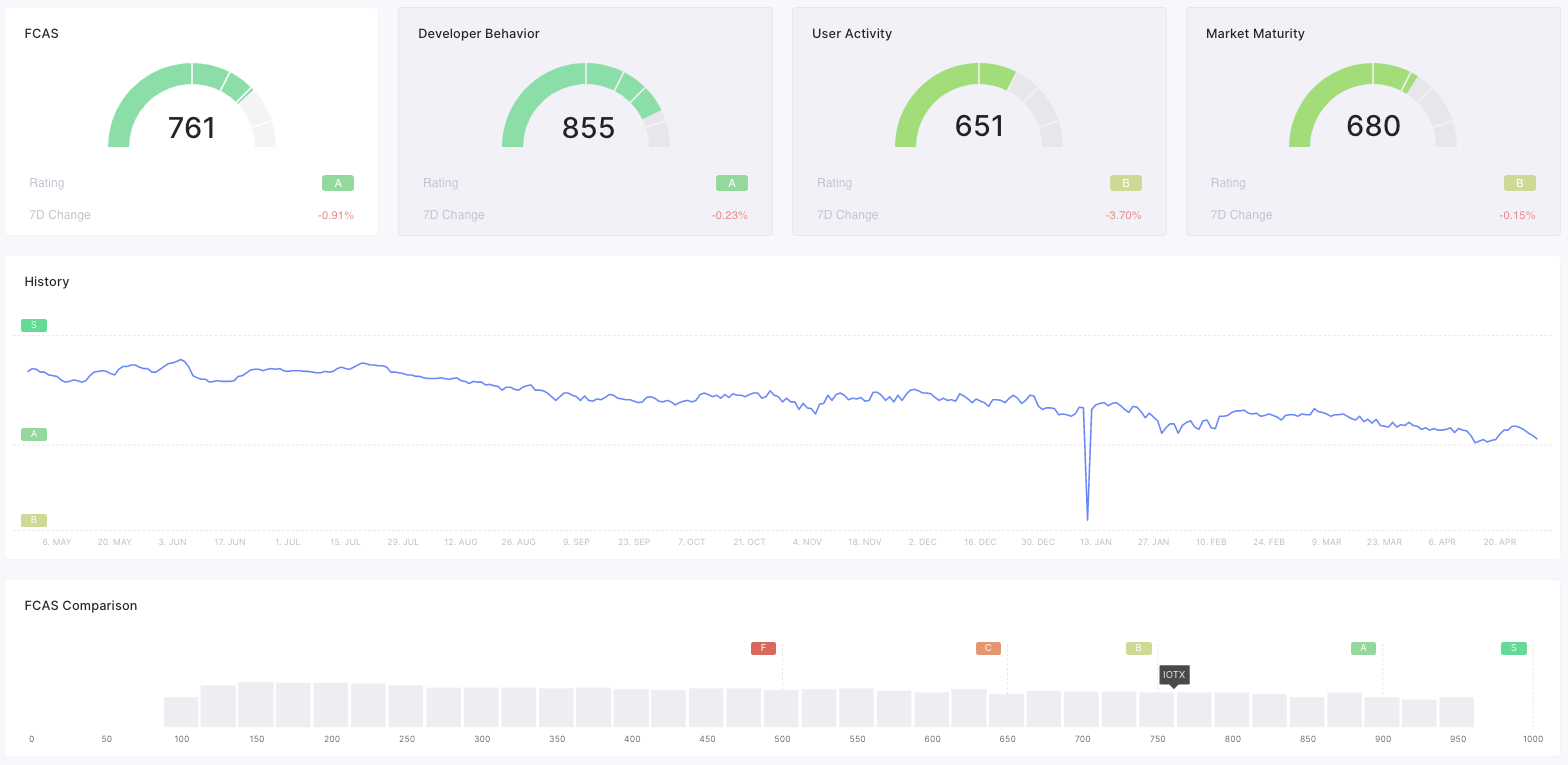Click the S grade marker on History chart

pyautogui.click(x=34, y=325)
